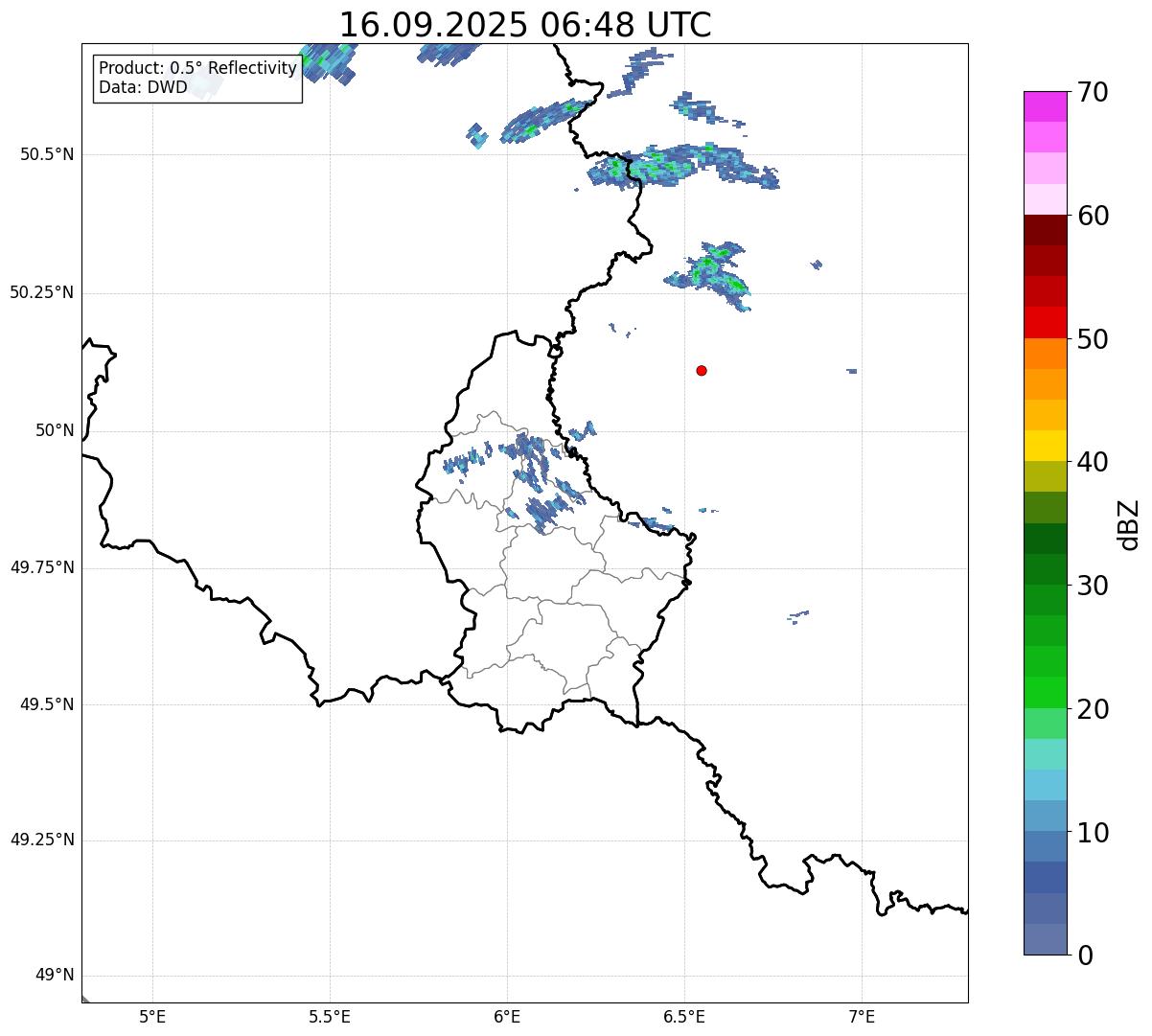Click the 49.5°N latitude label
Image resolution: width=1152 pixels, height=1036 pixels.
(47, 704)
